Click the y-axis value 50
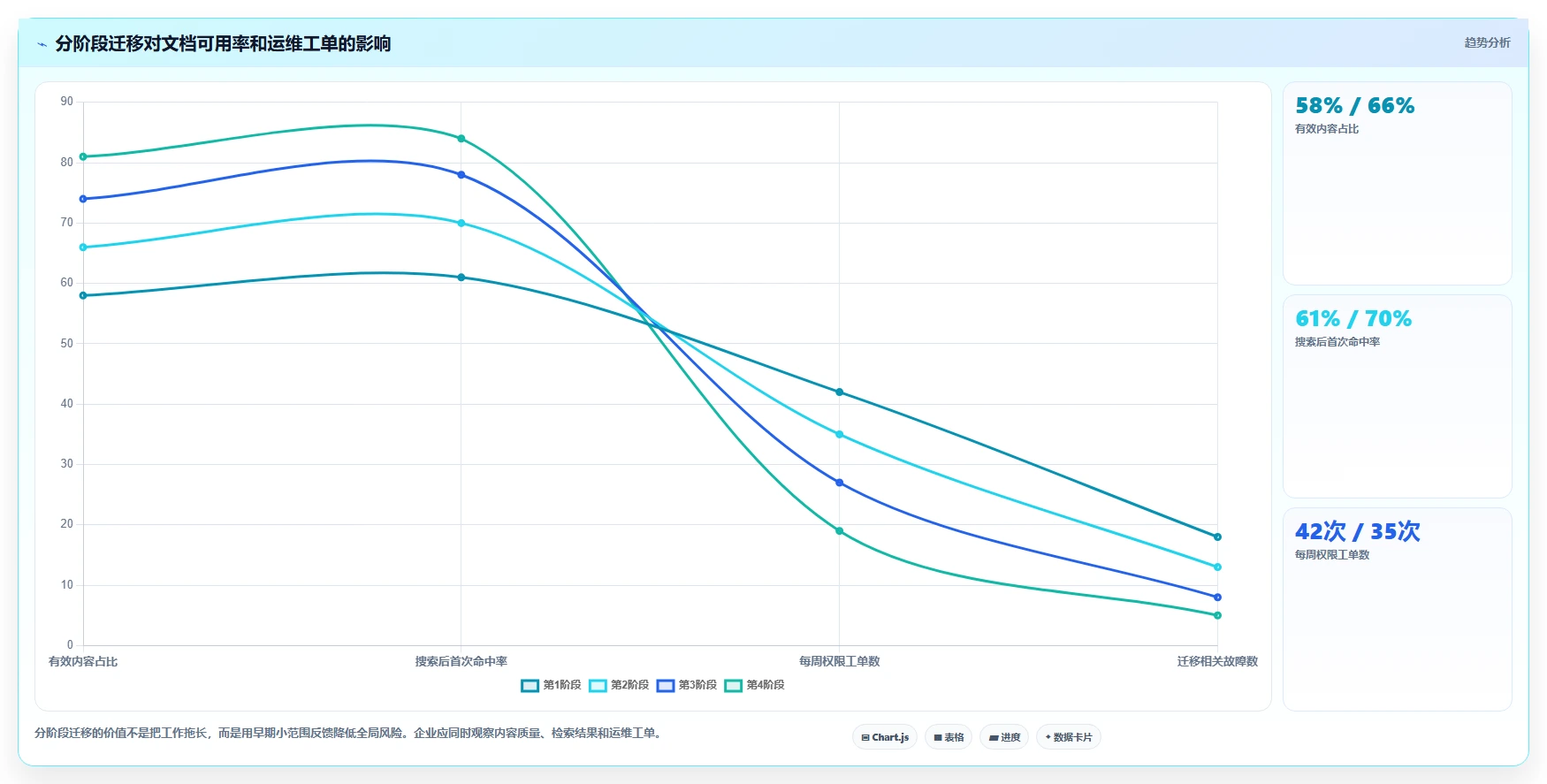The height and width of the screenshot is (784, 1547). [67, 344]
